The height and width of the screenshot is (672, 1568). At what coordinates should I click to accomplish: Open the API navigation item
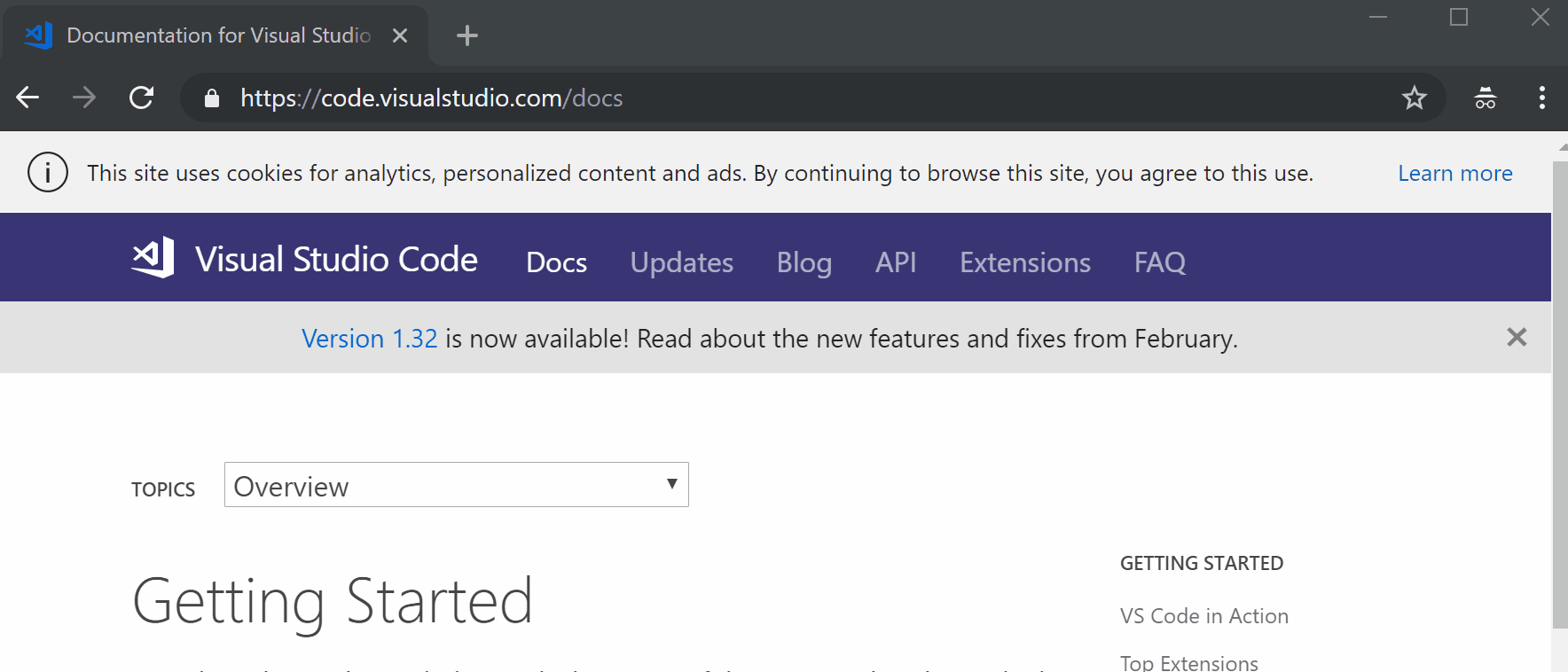[896, 262]
